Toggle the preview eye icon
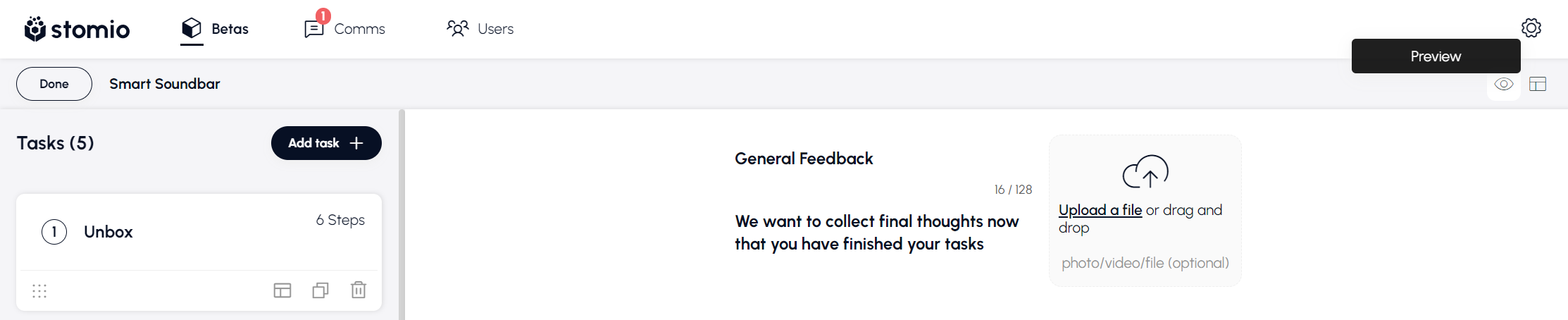This screenshot has width=1568, height=320. [1503, 85]
